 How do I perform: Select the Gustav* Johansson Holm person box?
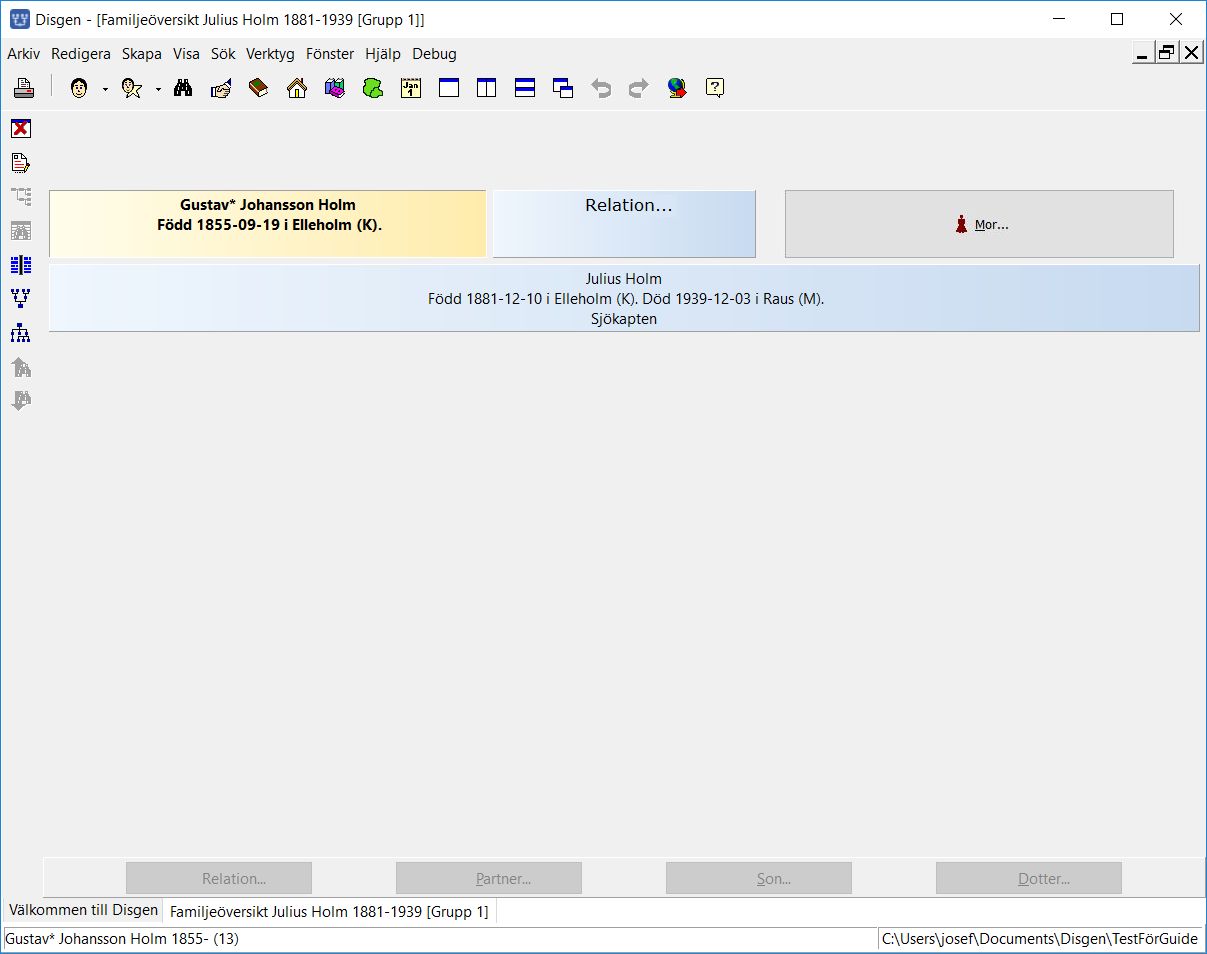pos(268,224)
